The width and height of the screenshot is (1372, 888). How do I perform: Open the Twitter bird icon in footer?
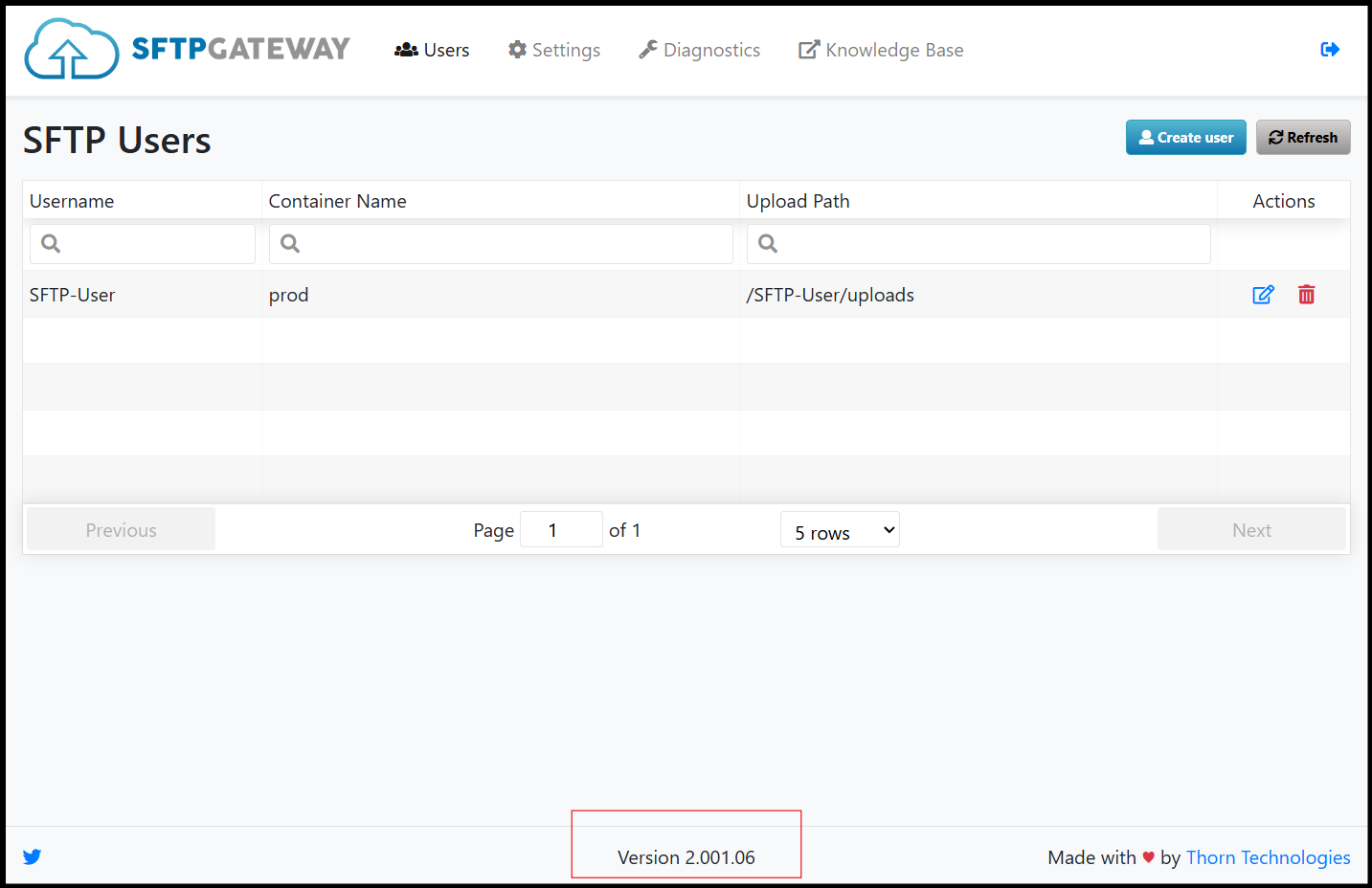click(x=32, y=856)
